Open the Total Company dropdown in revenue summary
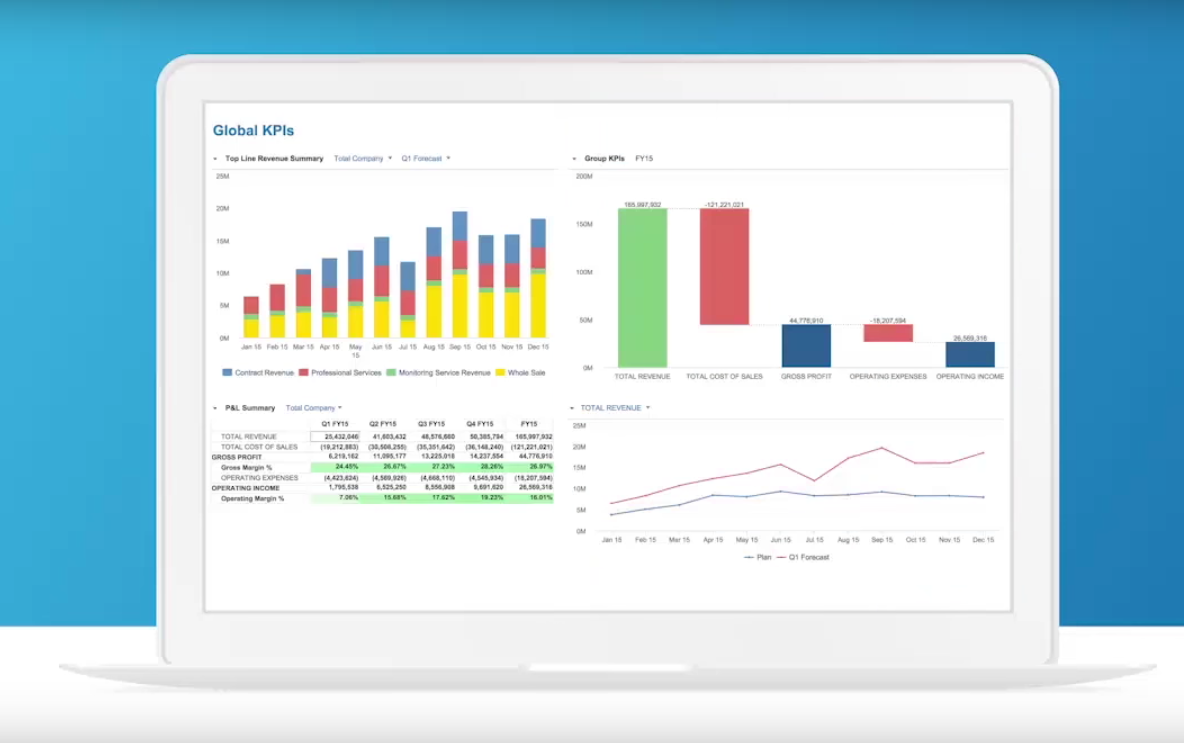The width and height of the screenshot is (1184, 743). pyautogui.click(x=363, y=159)
